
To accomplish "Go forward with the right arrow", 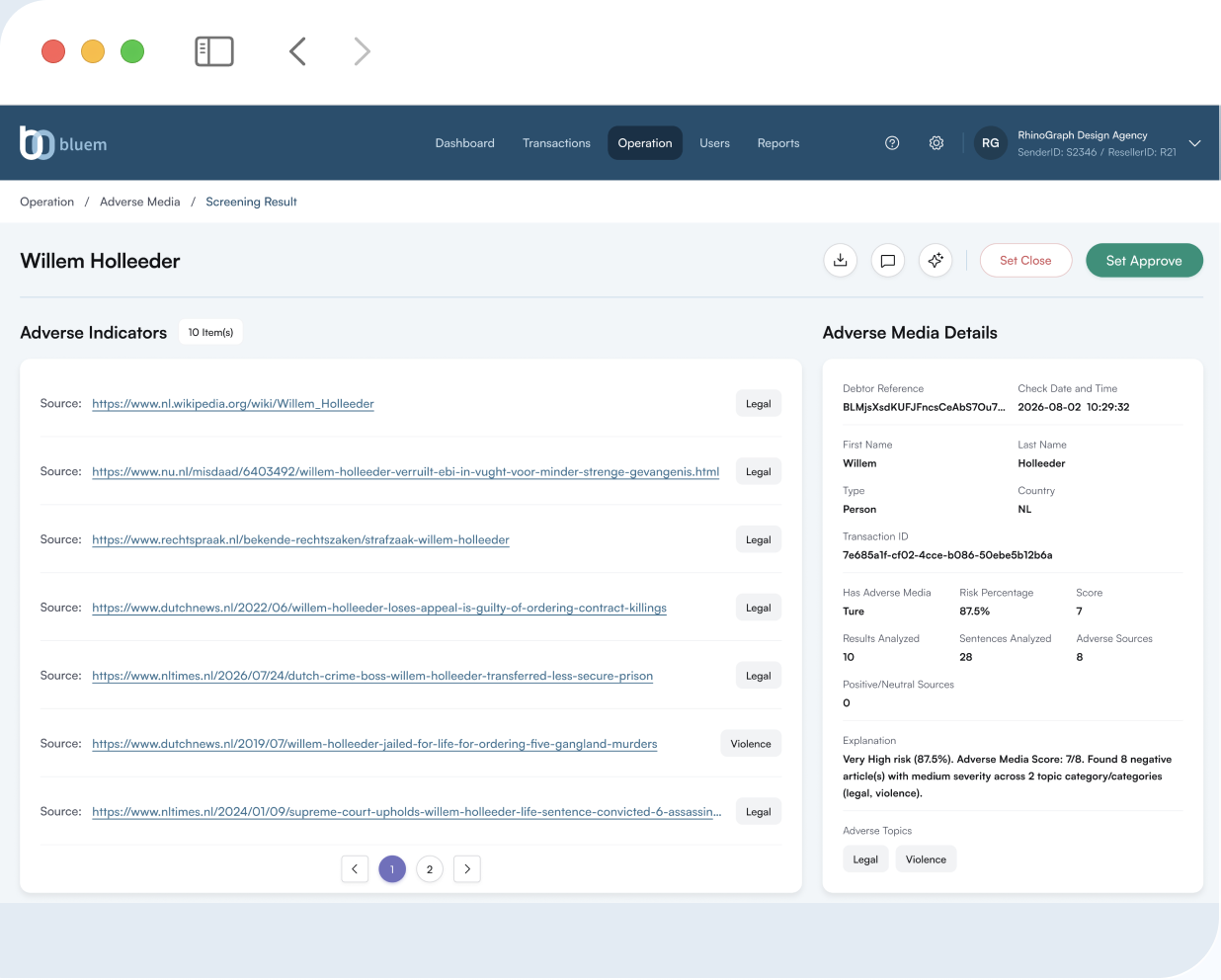I will pos(363,51).
